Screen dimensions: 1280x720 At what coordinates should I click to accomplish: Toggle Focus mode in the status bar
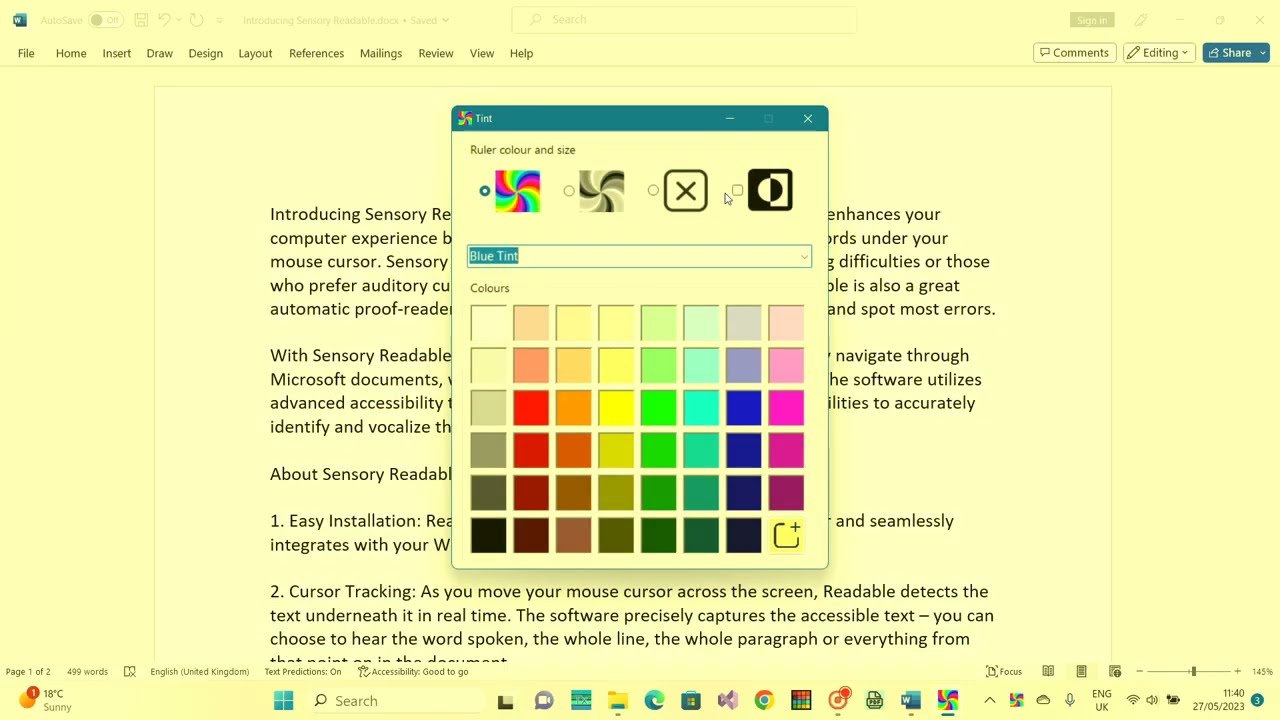pyautogui.click(x=1004, y=672)
